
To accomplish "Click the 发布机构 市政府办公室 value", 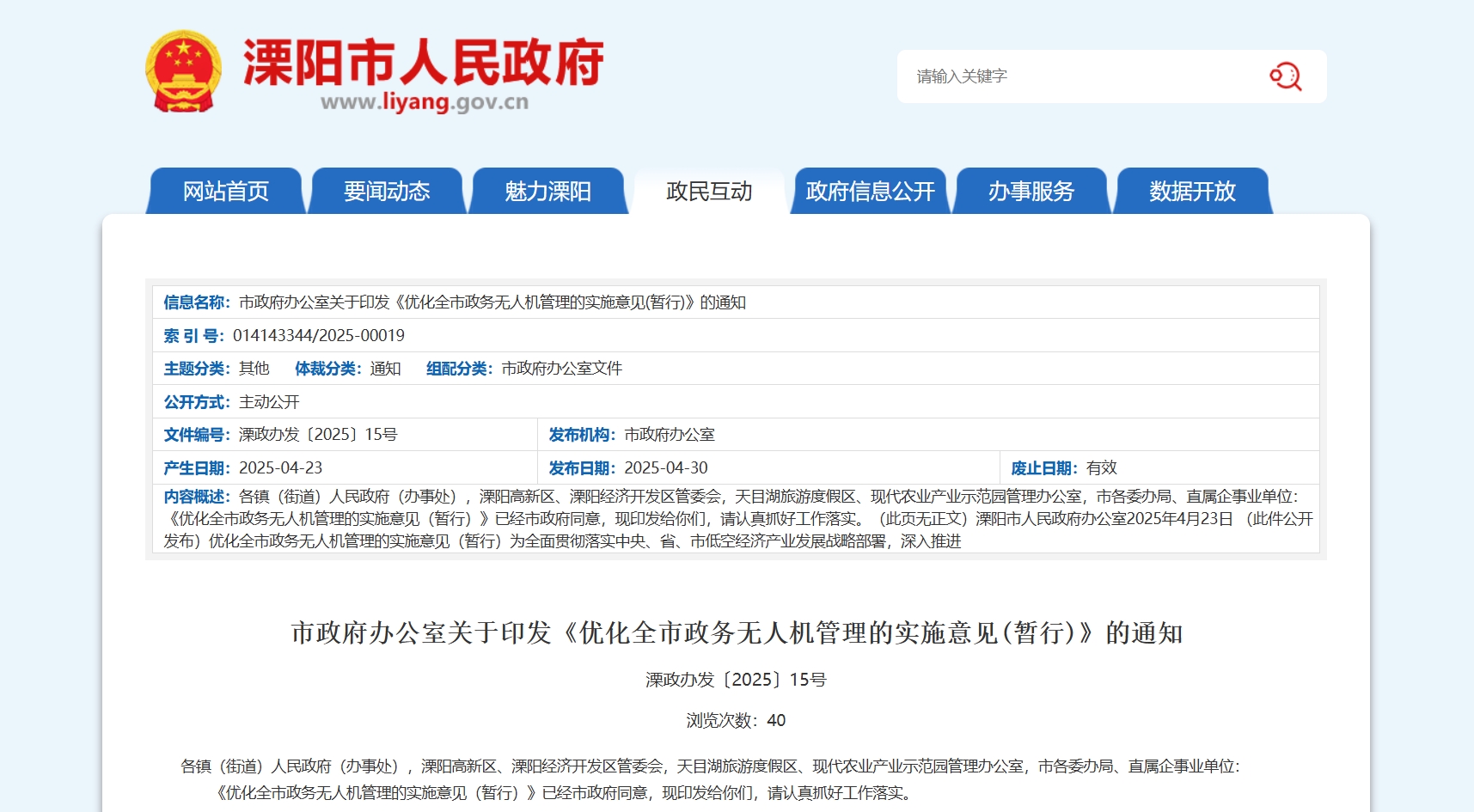I will 669,435.
